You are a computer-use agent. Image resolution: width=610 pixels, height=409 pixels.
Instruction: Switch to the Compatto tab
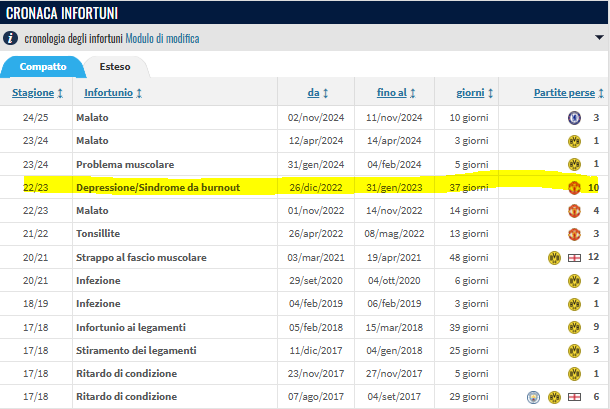[43, 67]
